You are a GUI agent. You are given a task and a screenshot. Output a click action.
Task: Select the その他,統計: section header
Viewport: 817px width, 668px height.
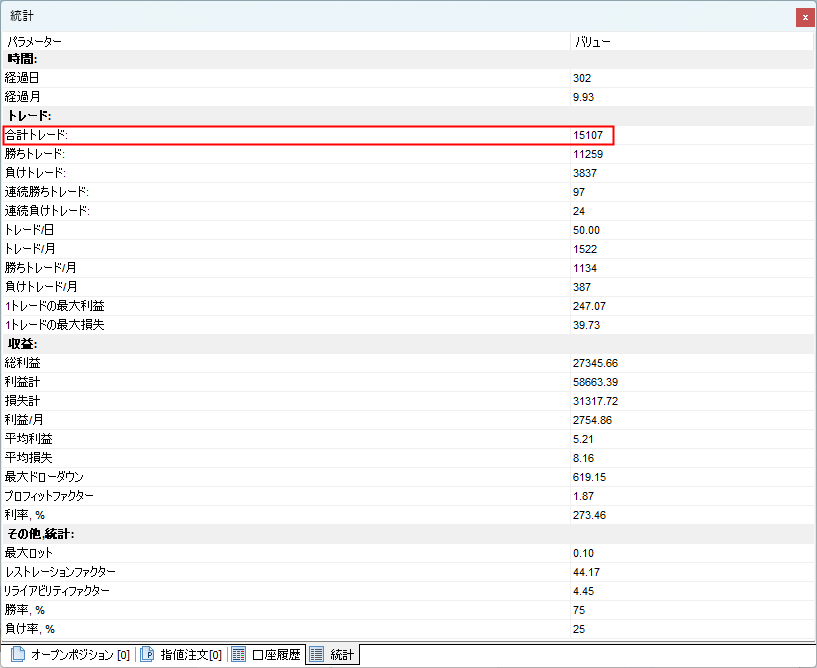click(408, 534)
